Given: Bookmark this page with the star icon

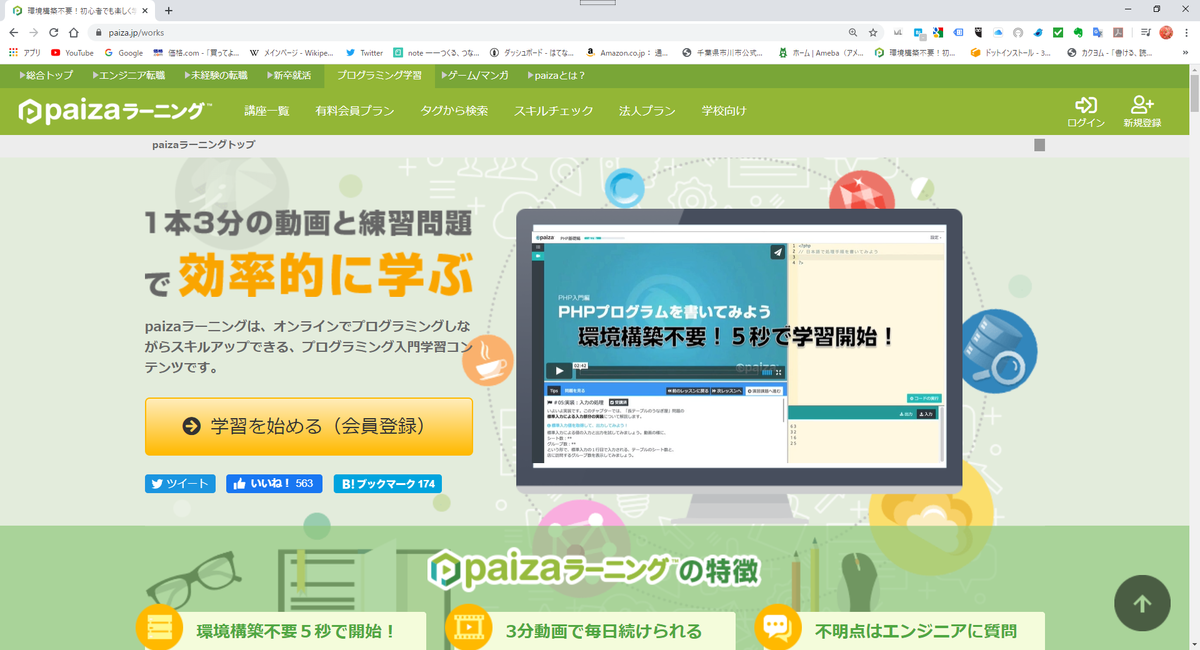Looking at the screenshot, I should [x=873, y=32].
